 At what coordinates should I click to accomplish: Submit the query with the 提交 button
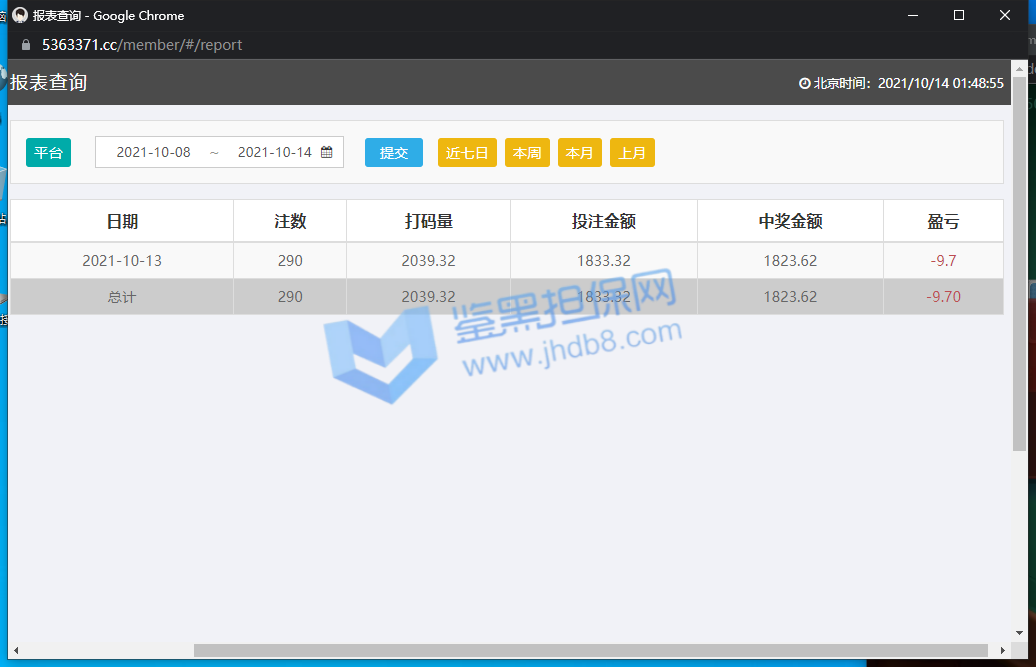(x=393, y=153)
